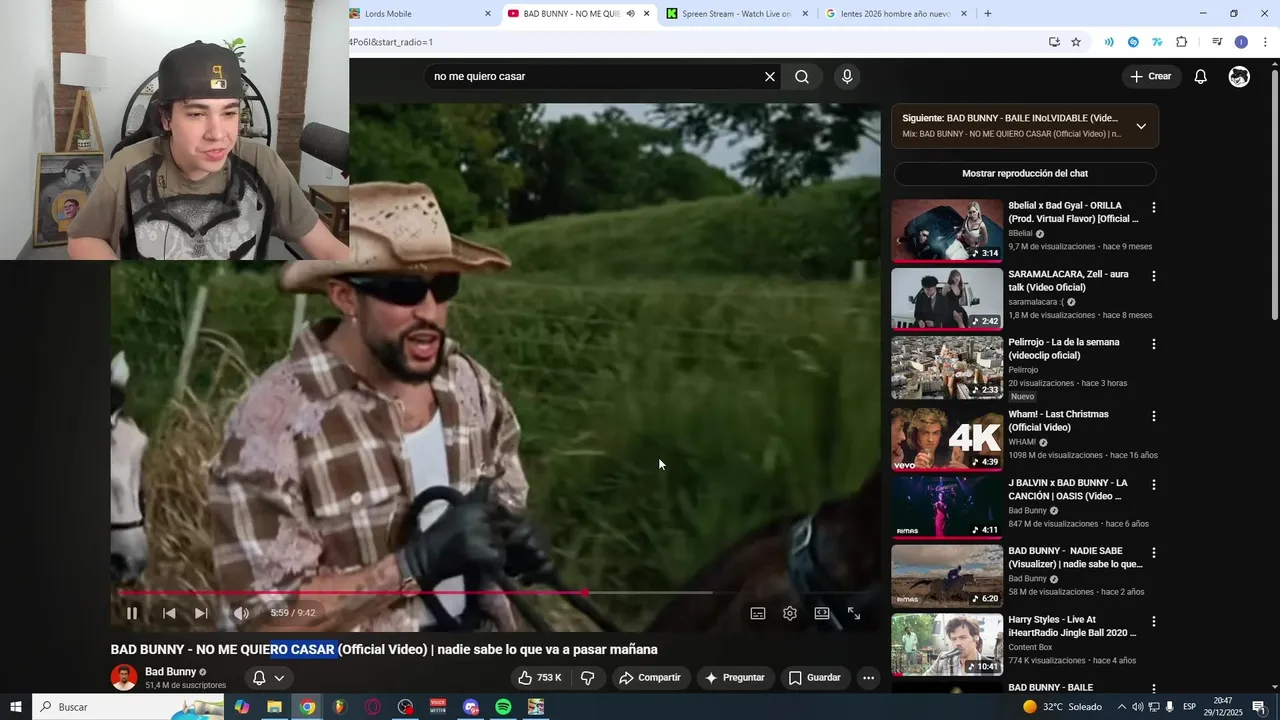This screenshot has width=1280, height=720.
Task: Run search with magnifier button
Action: (802, 77)
